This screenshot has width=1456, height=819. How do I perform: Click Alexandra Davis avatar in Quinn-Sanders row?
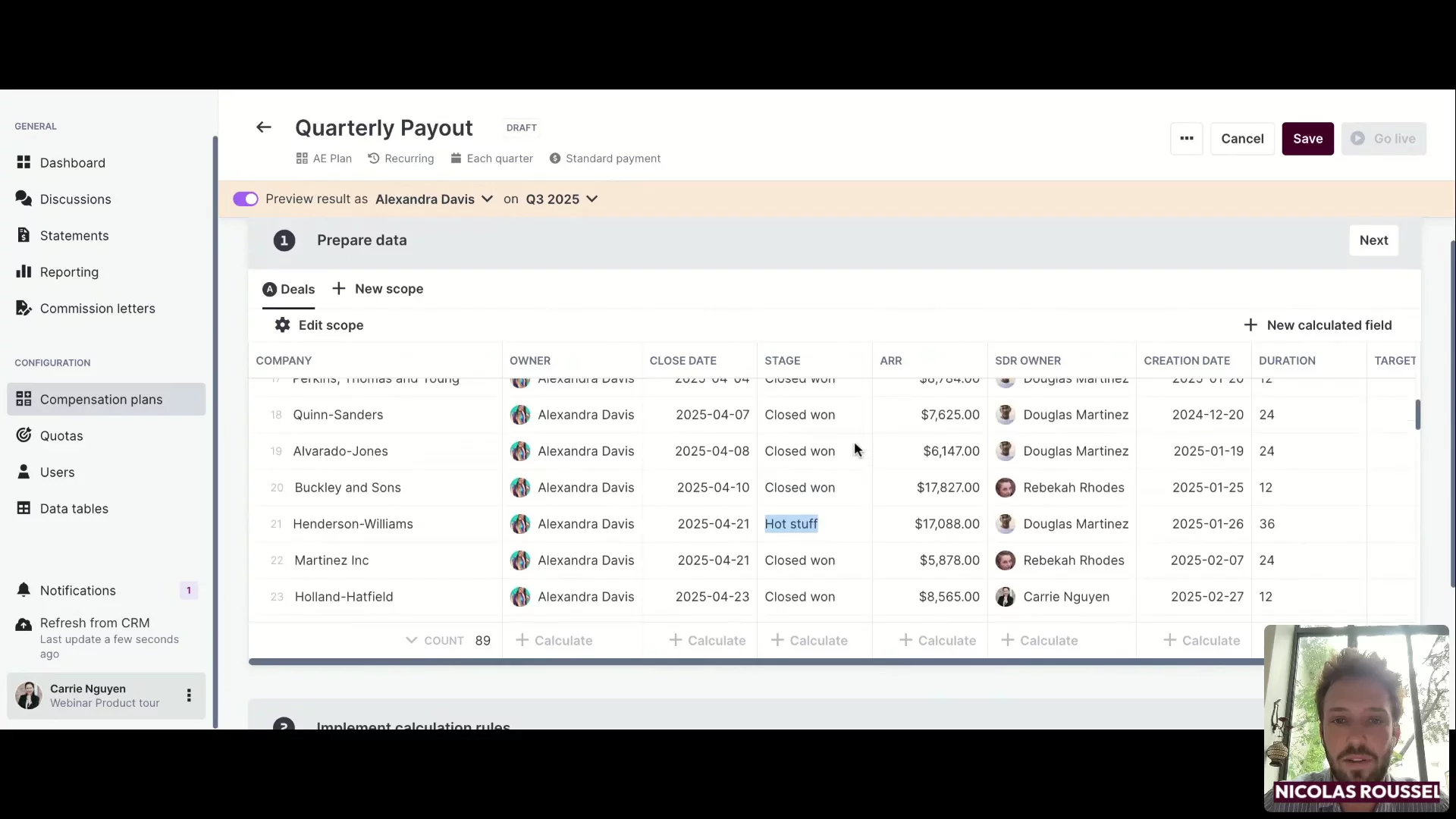[x=520, y=415]
